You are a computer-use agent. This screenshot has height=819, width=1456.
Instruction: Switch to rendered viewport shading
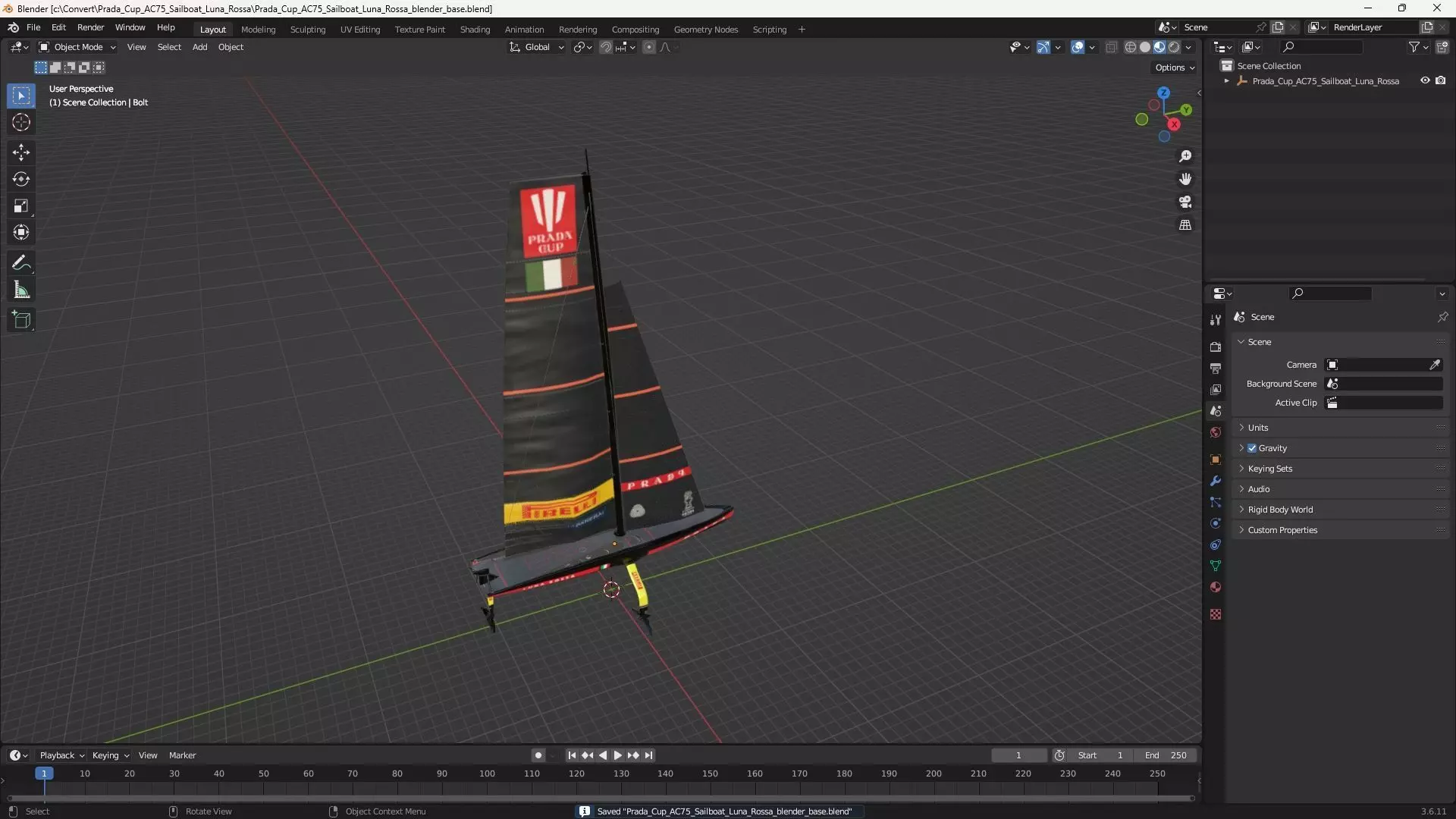[x=1174, y=47]
